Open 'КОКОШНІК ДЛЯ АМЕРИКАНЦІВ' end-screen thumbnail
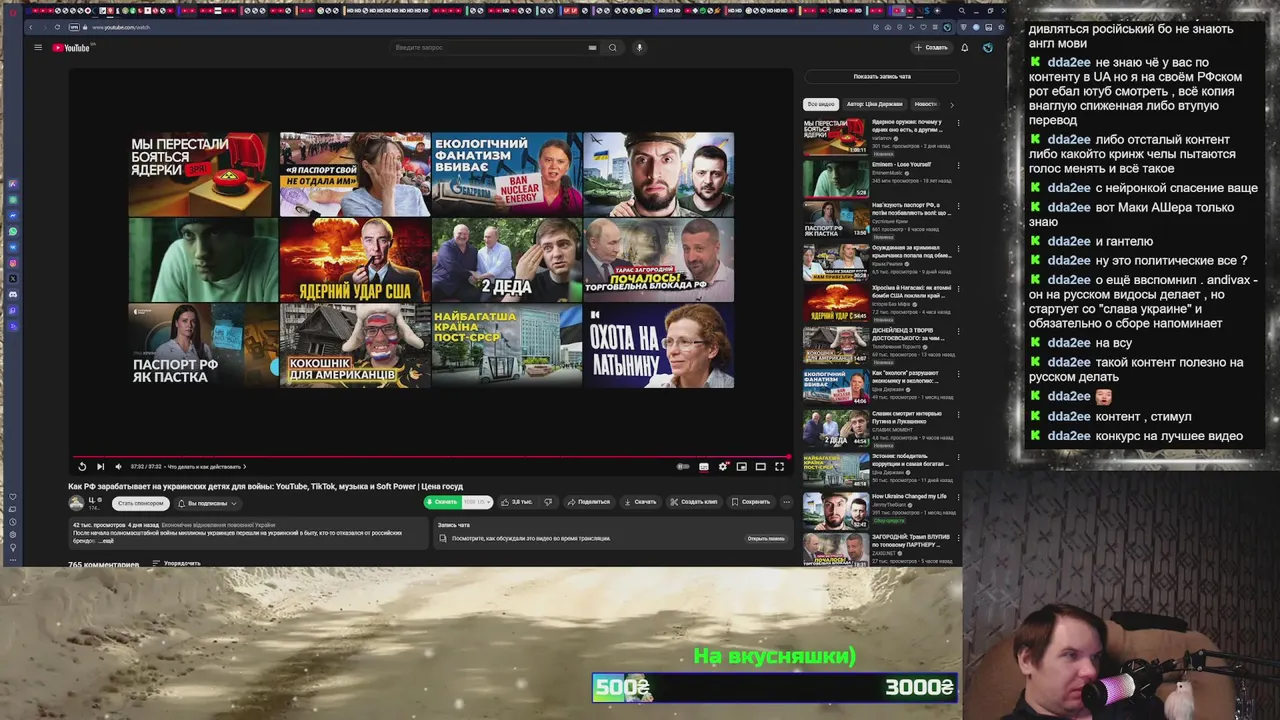 pyautogui.click(x=355, y=345)
